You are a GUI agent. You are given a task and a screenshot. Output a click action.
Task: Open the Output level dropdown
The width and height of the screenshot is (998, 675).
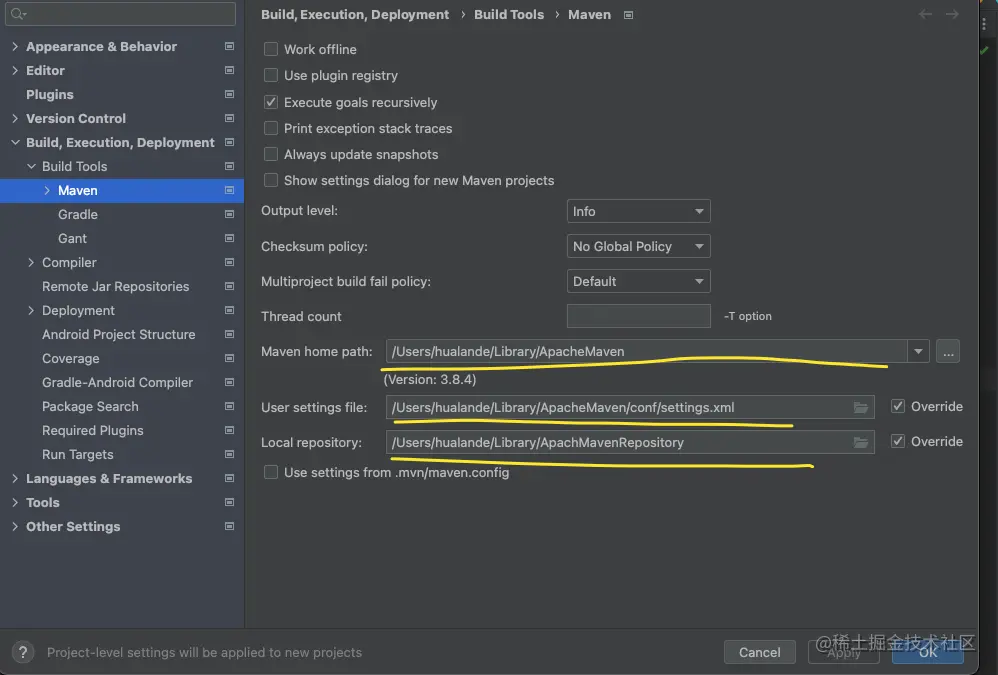point(638,212)
